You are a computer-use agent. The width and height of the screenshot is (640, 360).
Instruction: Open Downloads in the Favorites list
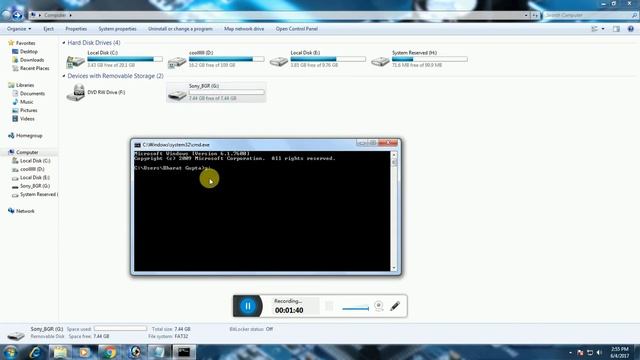pos(32,60)
